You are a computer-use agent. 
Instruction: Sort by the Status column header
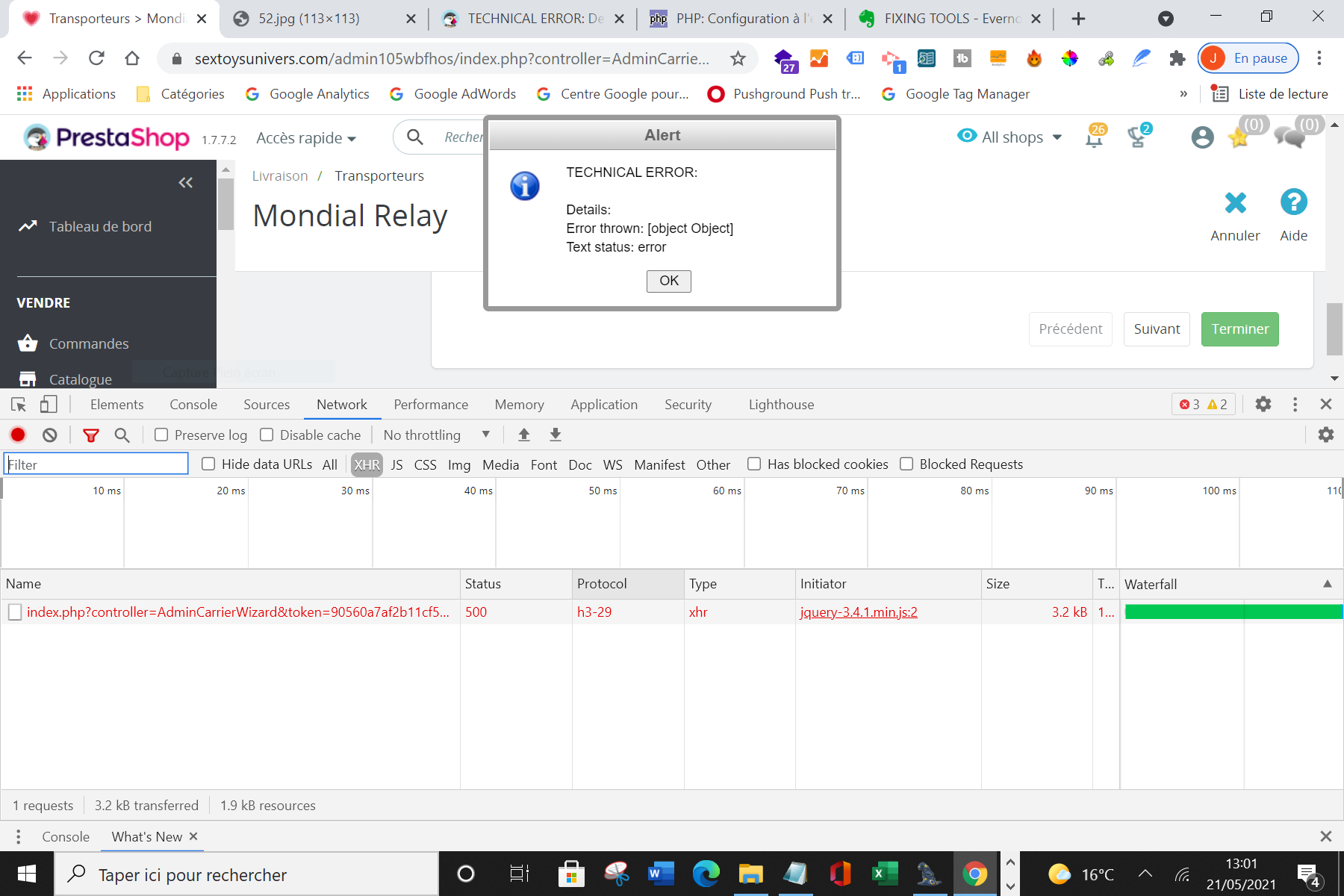click(x=516, y=584)
